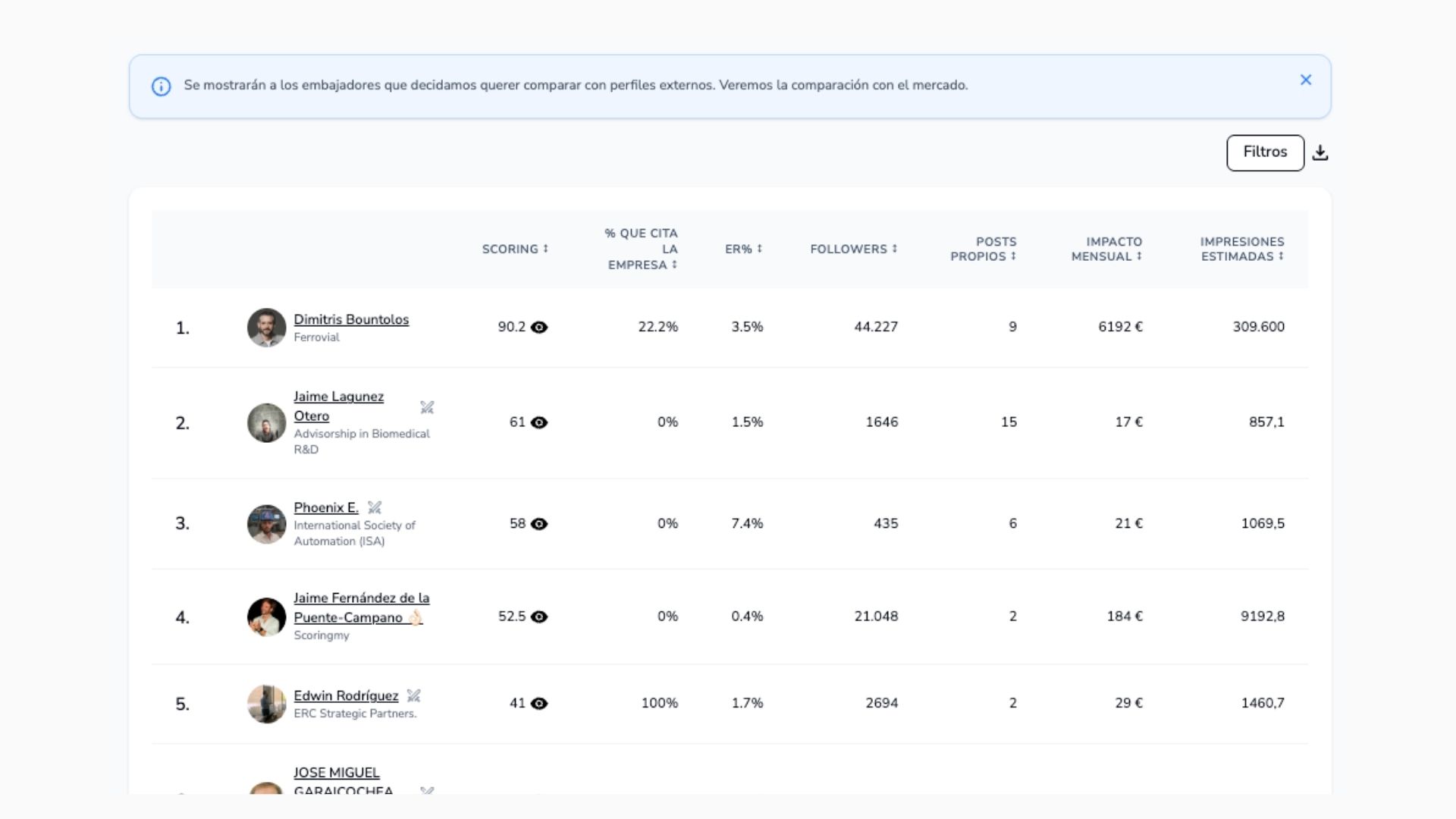Screen dimensions: 1456x819
Task: Open JOSE MIGUEL GARAICOCHEA profile link
Action: (343, 782)
